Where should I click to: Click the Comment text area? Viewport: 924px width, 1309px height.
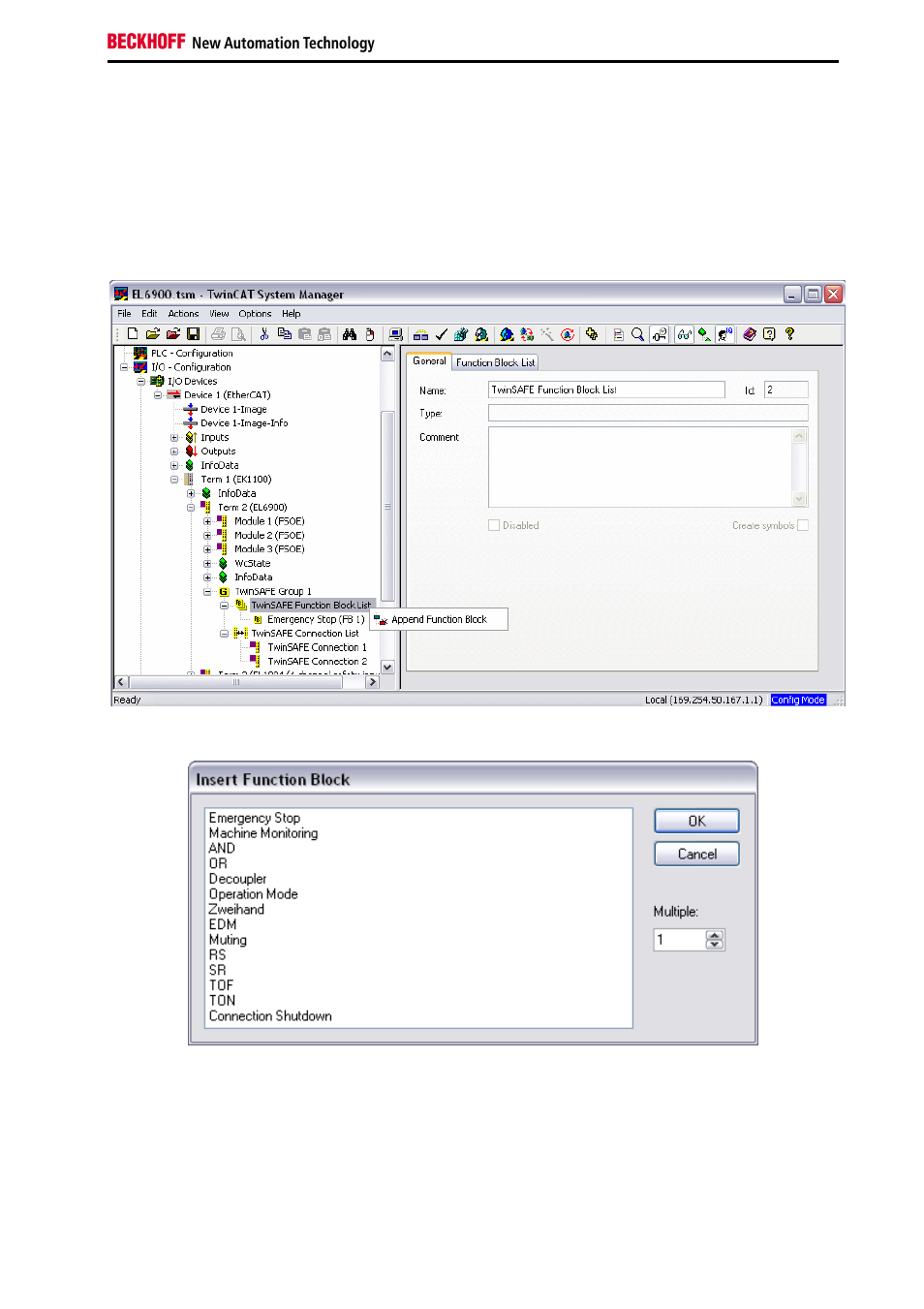point(647,467)
